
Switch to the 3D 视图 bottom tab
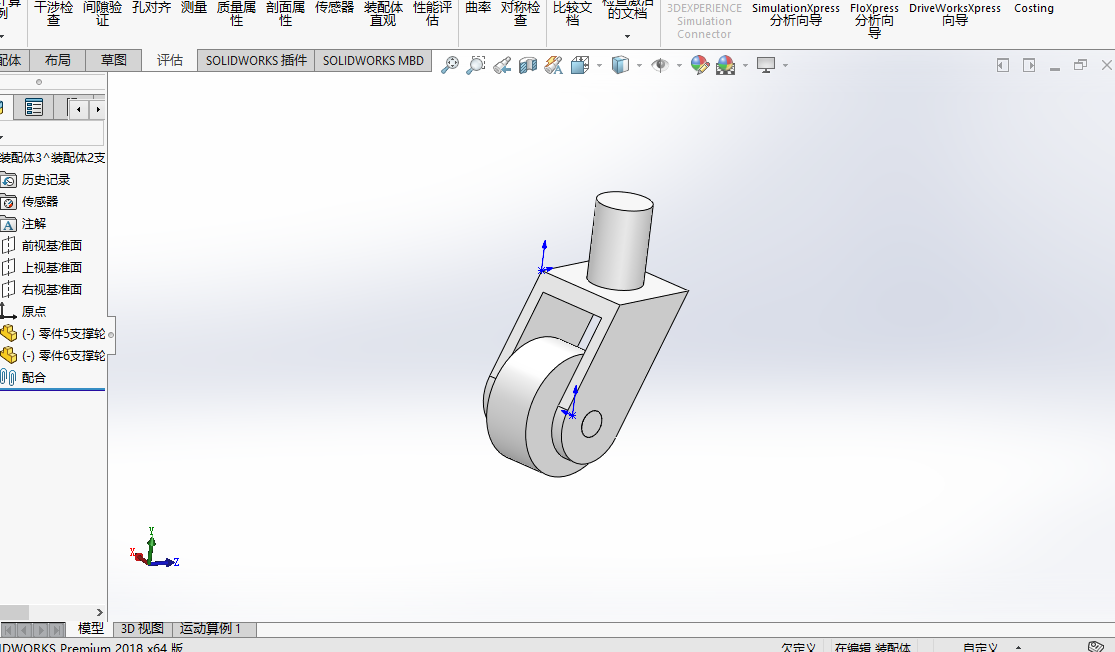[x=142, y=629]
